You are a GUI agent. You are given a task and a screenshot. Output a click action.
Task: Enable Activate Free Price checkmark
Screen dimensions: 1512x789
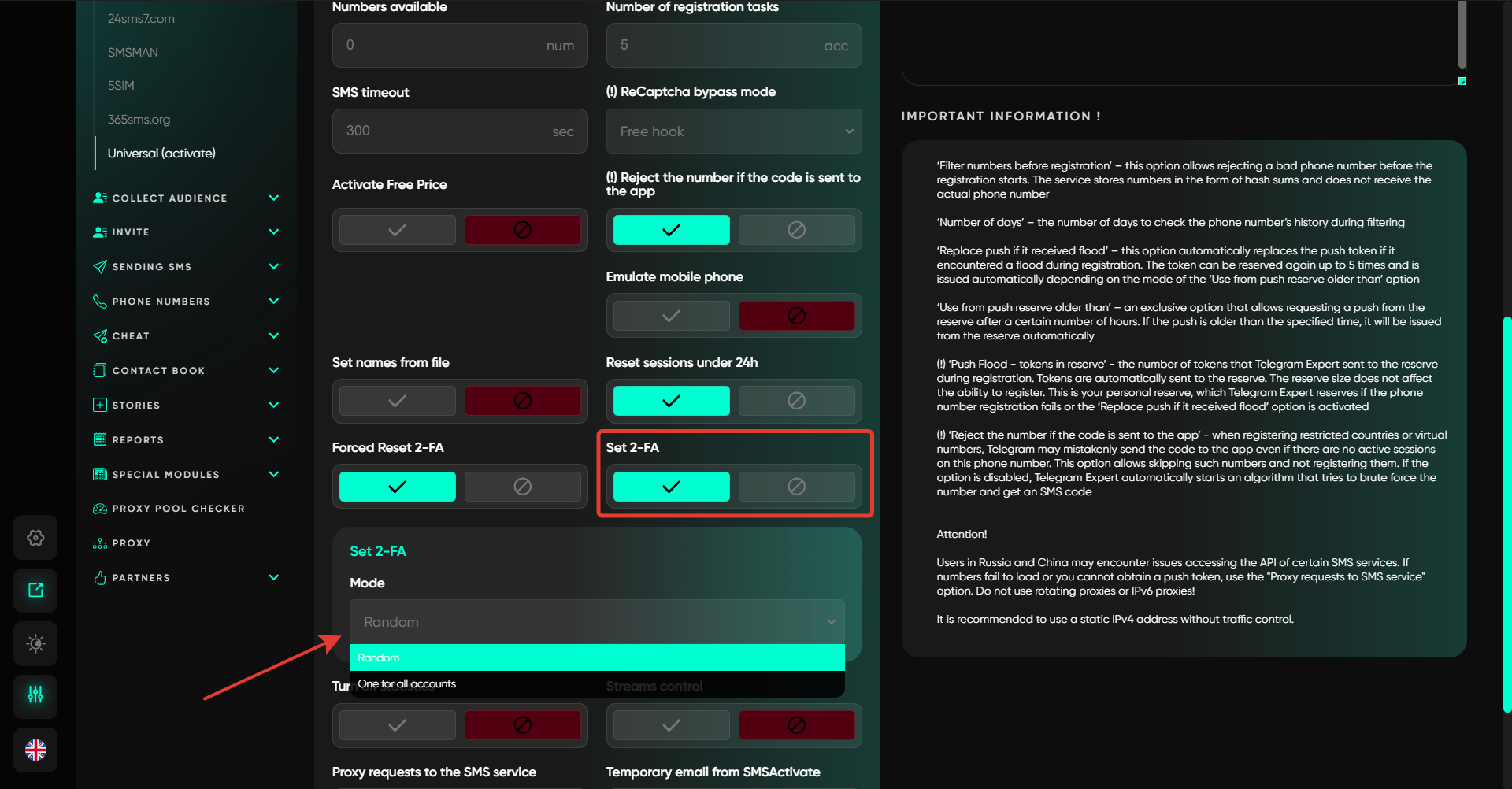click(x=398, y=230)
